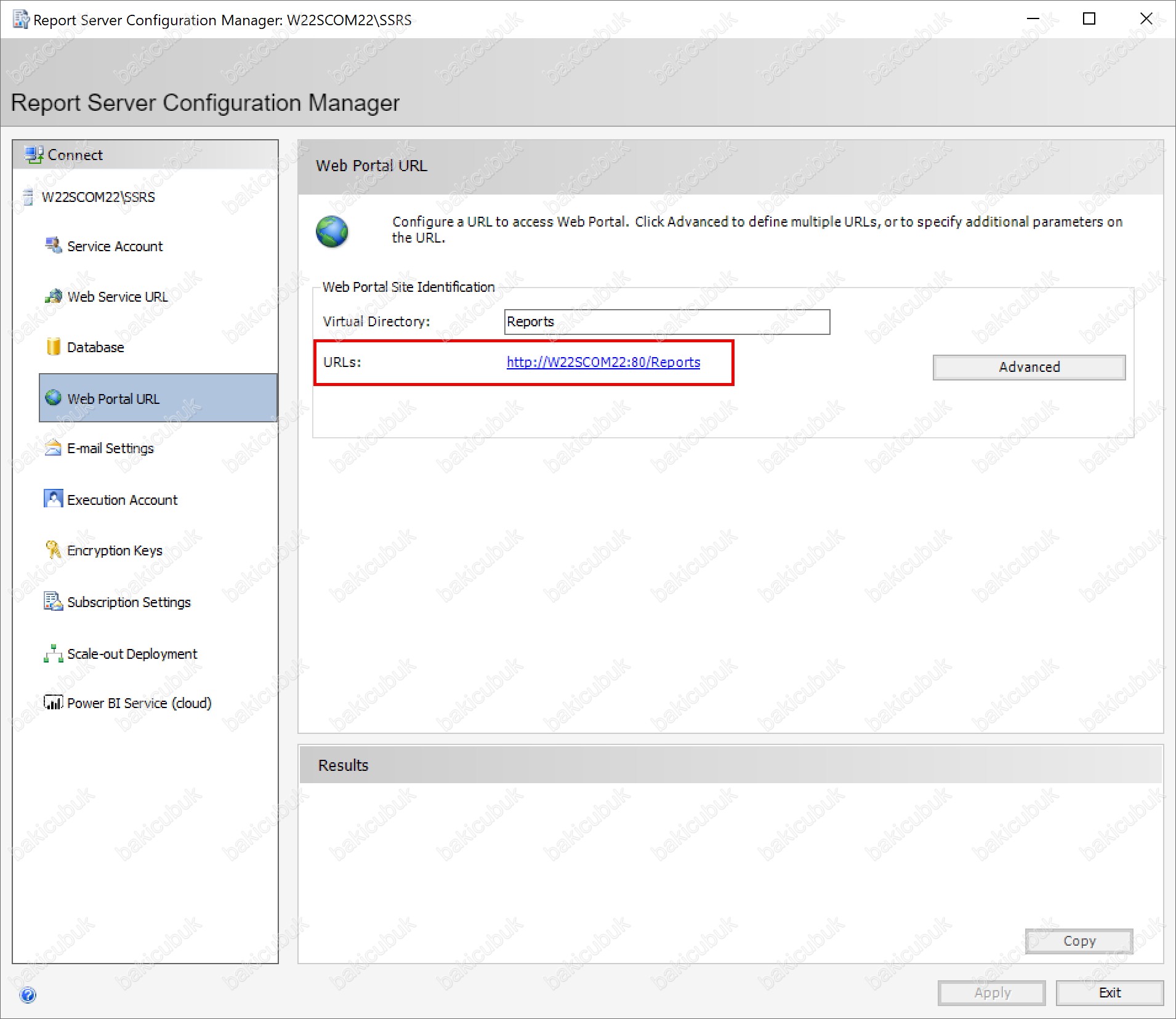Screen dimensions: 1176x1019
Task: Go to Encryption Keys
Action: click(x=115, y=550)
